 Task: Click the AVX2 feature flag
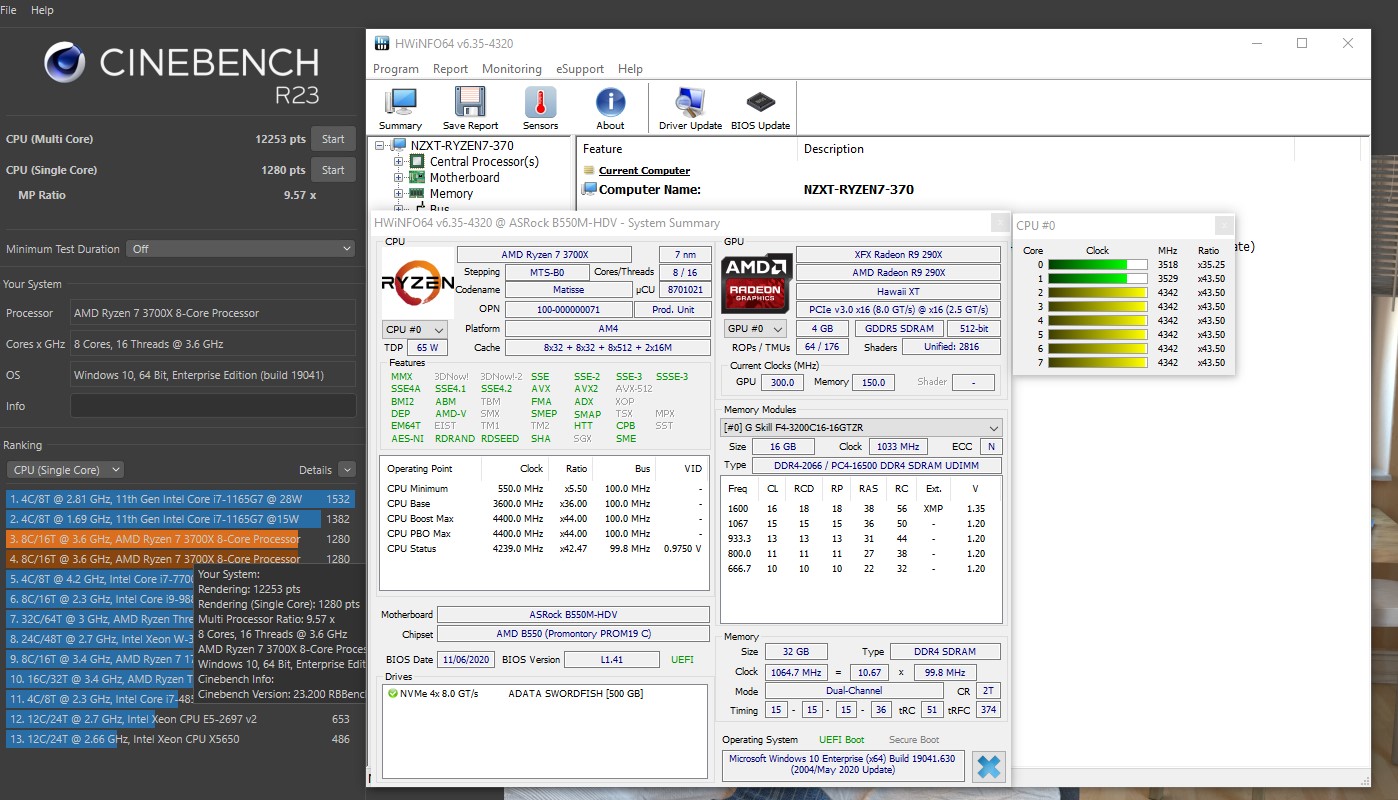click(586, 389)
